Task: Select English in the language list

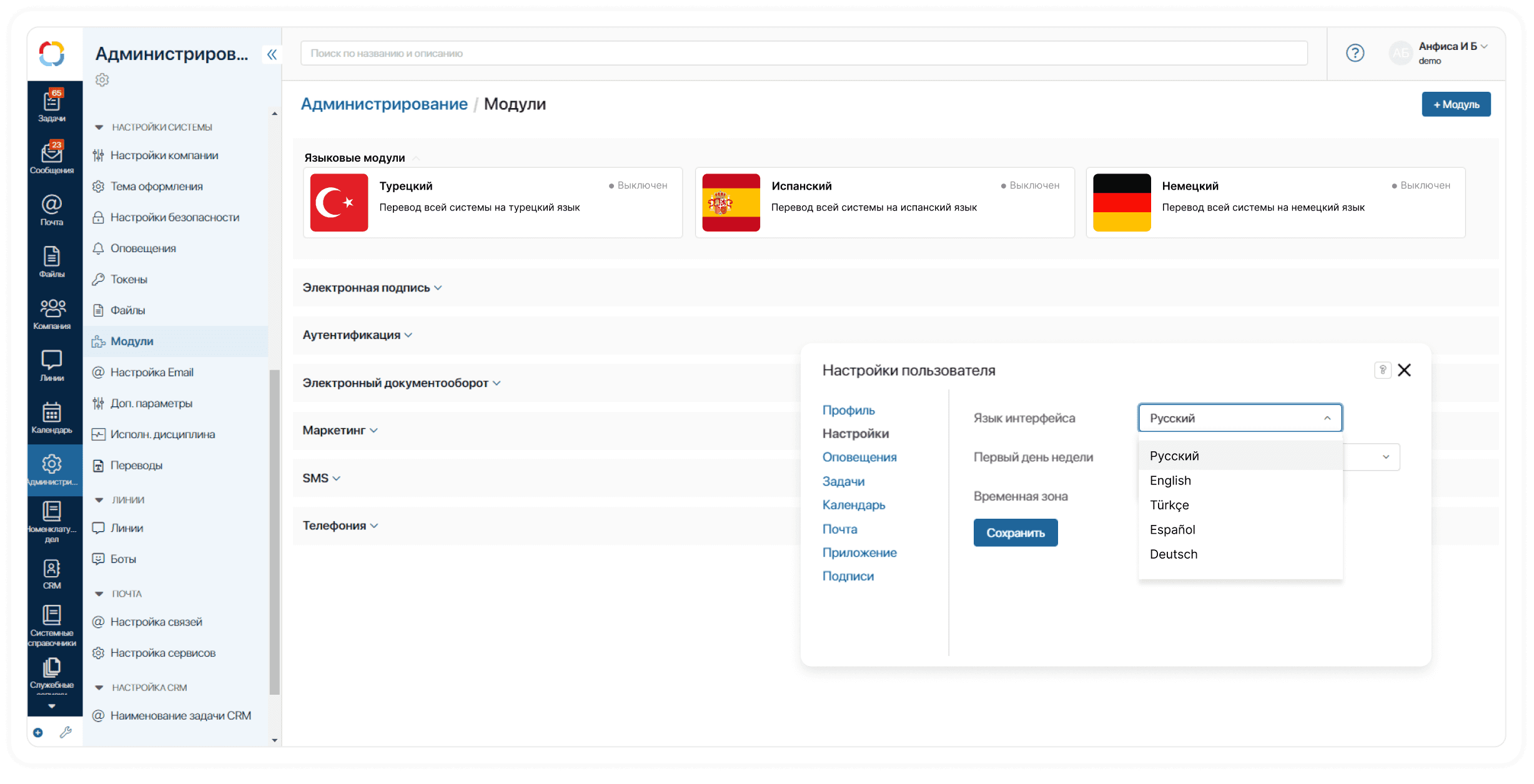Action: pyautogui.click(x=1170, y=481)
